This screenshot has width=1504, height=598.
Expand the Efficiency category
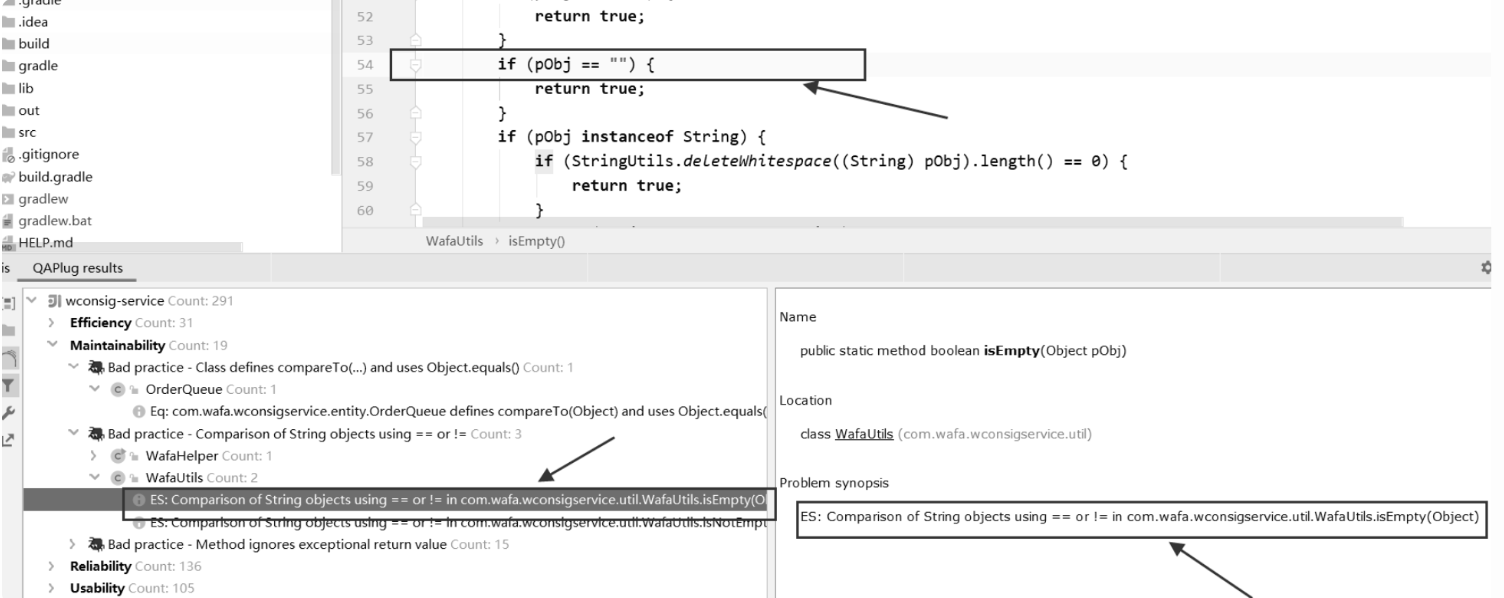click(52, 323)
